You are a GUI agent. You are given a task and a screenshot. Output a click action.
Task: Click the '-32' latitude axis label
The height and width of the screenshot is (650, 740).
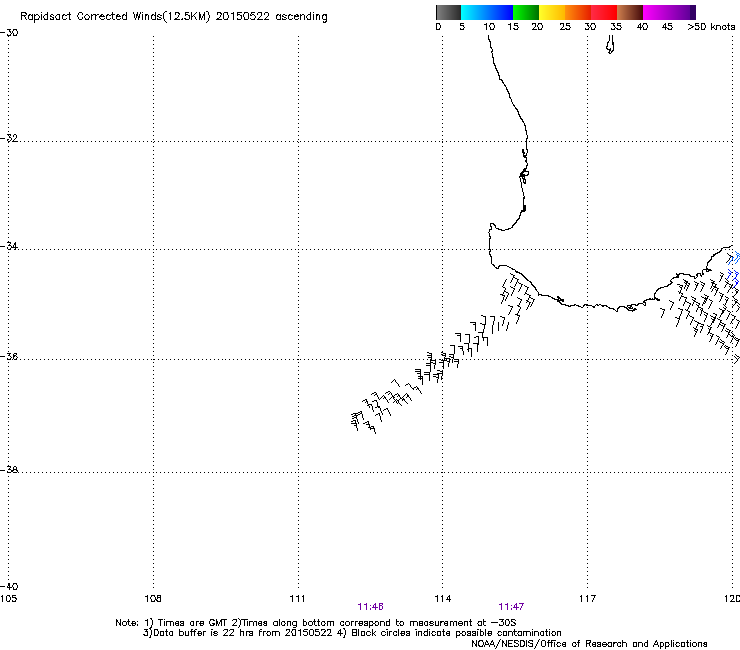pyautogui.click(x=9, y=138)
